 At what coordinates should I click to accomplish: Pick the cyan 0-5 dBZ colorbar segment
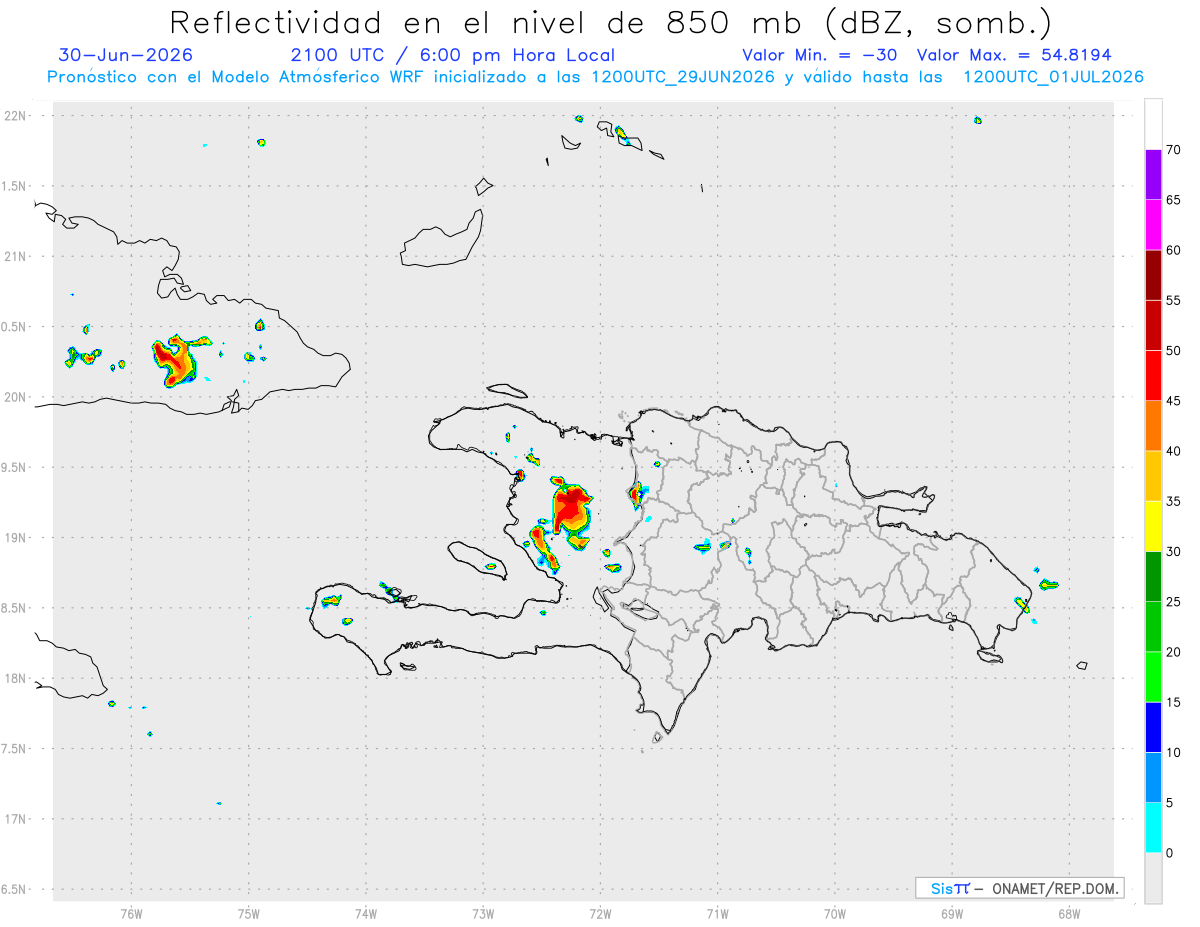pyautogui.click(x=1153, y=828)
